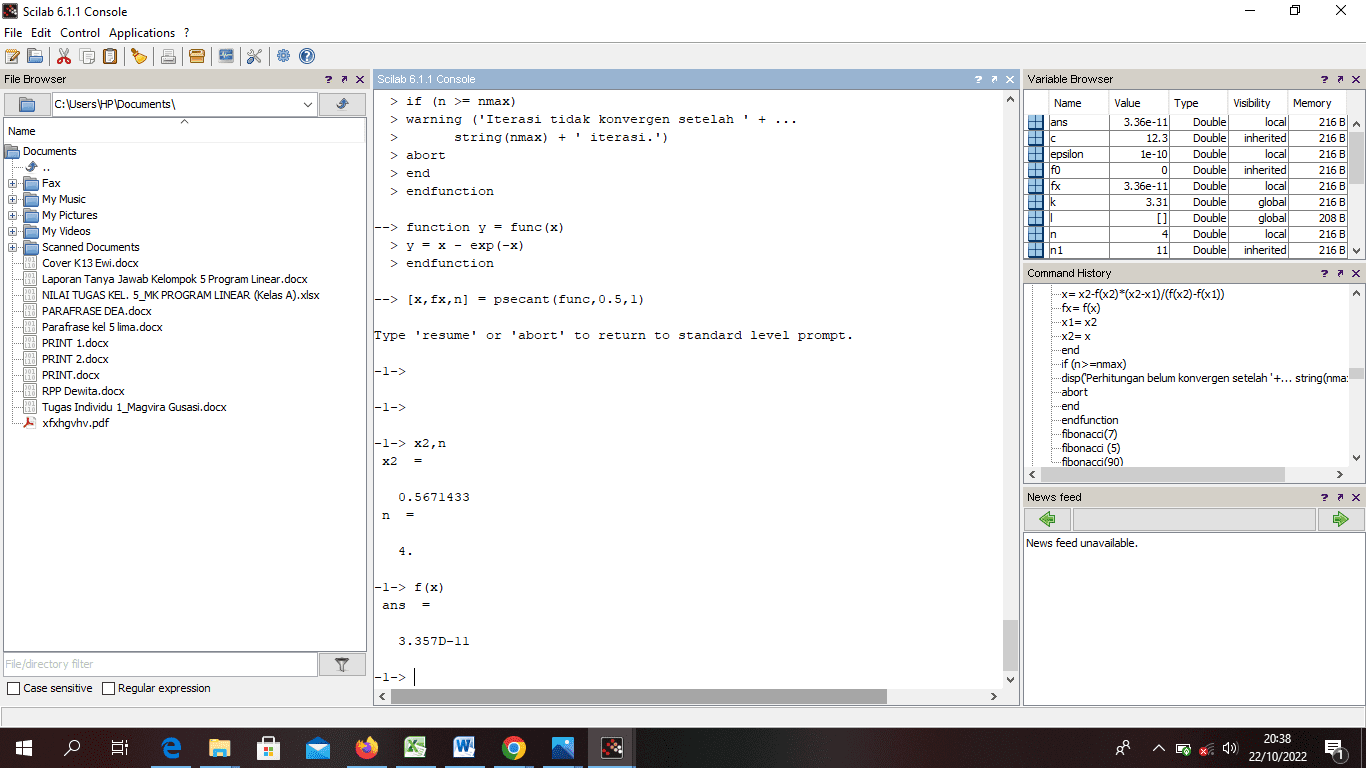This screenshot has width=1366, height=768.
Task: Open Windows Start menu
Action: [x=23, y=748]
